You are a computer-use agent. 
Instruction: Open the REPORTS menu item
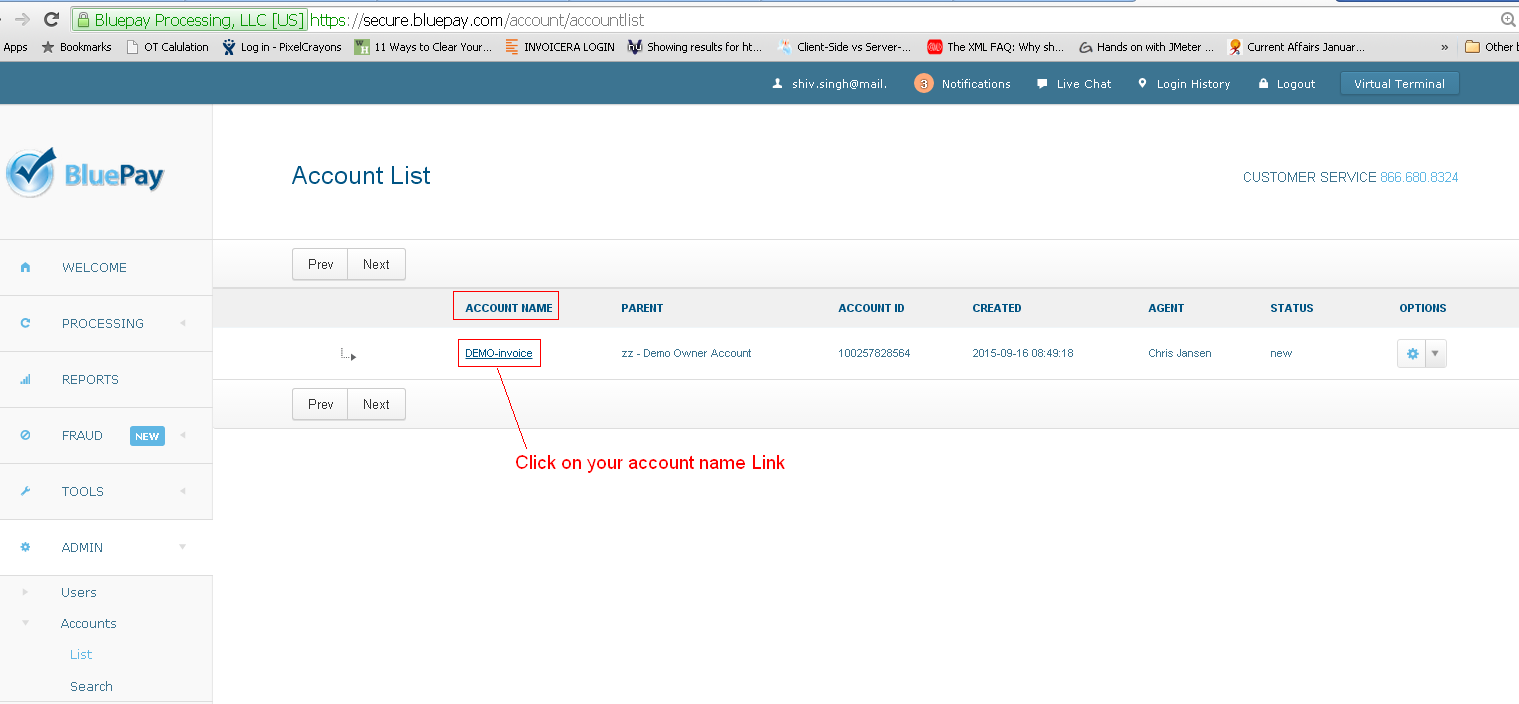pos(90,379)
